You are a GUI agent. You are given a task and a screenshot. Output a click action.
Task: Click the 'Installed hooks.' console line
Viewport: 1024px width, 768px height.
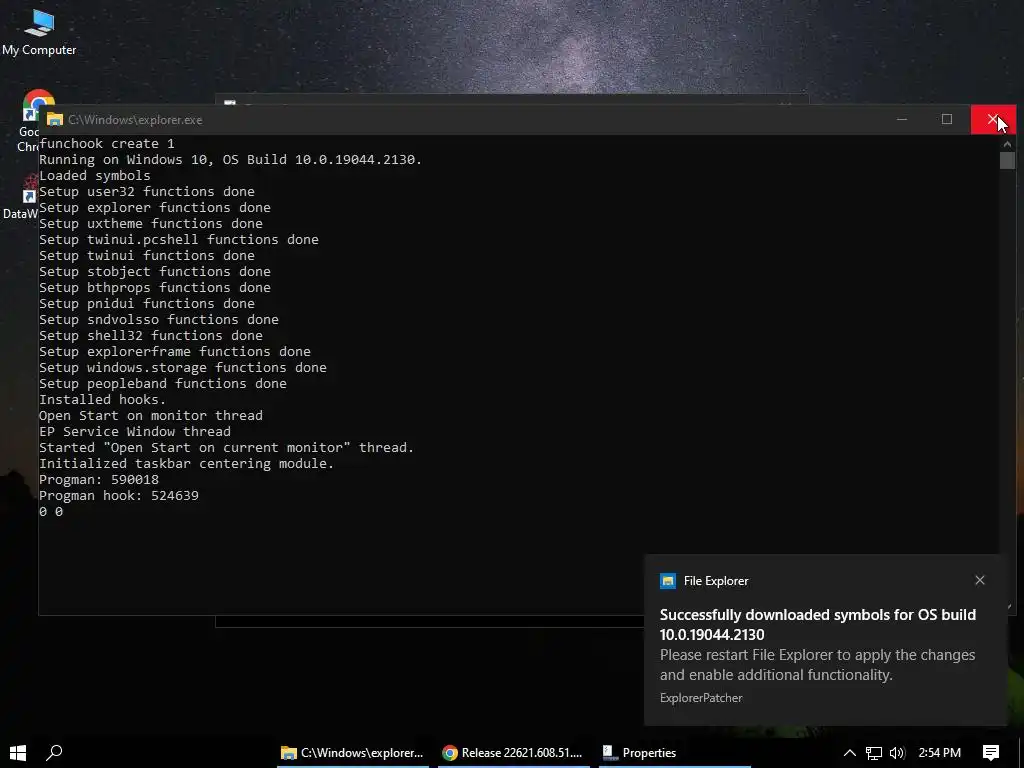[103, 400]
